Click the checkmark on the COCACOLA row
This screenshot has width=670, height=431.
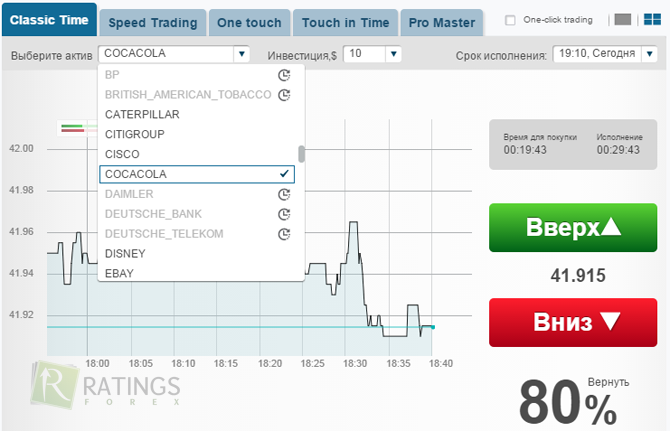[284, 174]
